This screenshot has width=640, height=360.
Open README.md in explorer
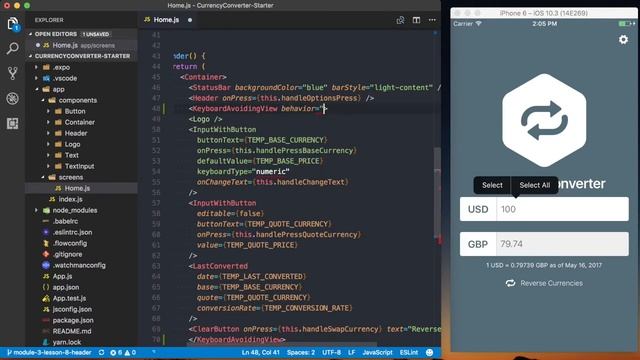coord(71,331)
